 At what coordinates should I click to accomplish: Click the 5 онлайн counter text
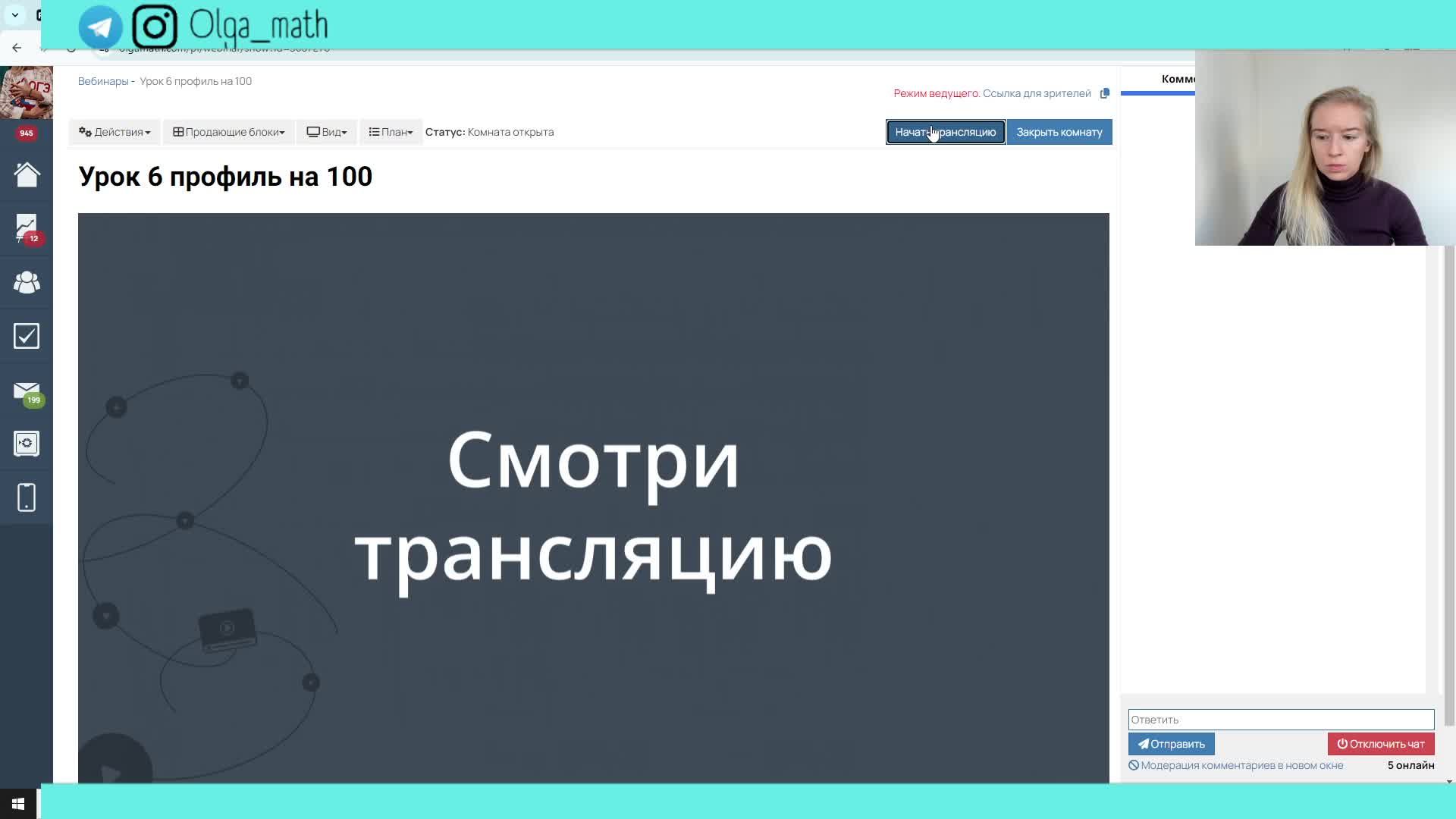click(x=1410, y=765)
